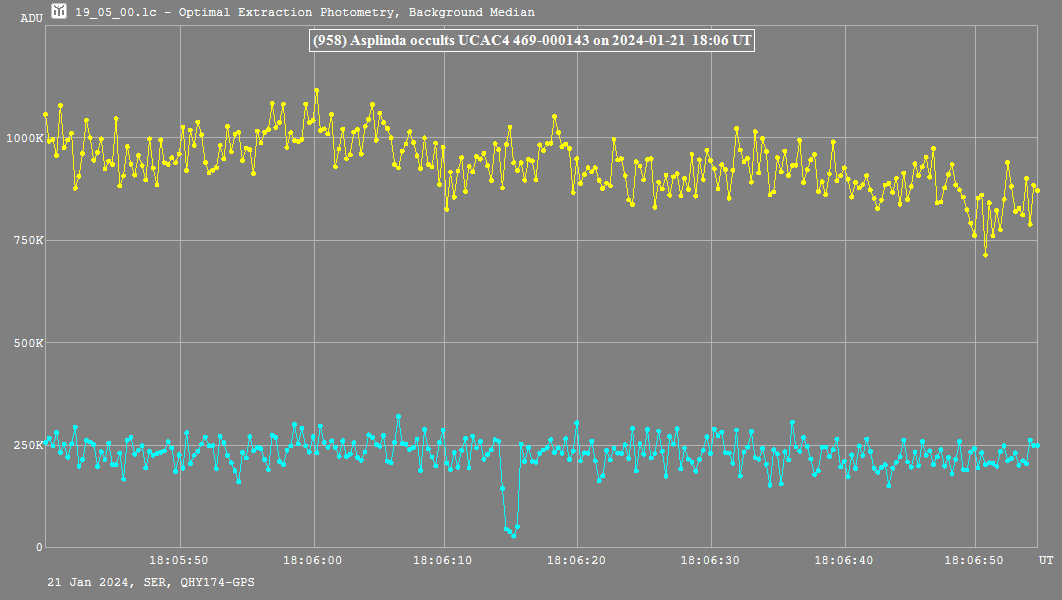
Task: Click the lowest cyan occultation dip point
Action: pyautogui.click(x=513, y=535)
